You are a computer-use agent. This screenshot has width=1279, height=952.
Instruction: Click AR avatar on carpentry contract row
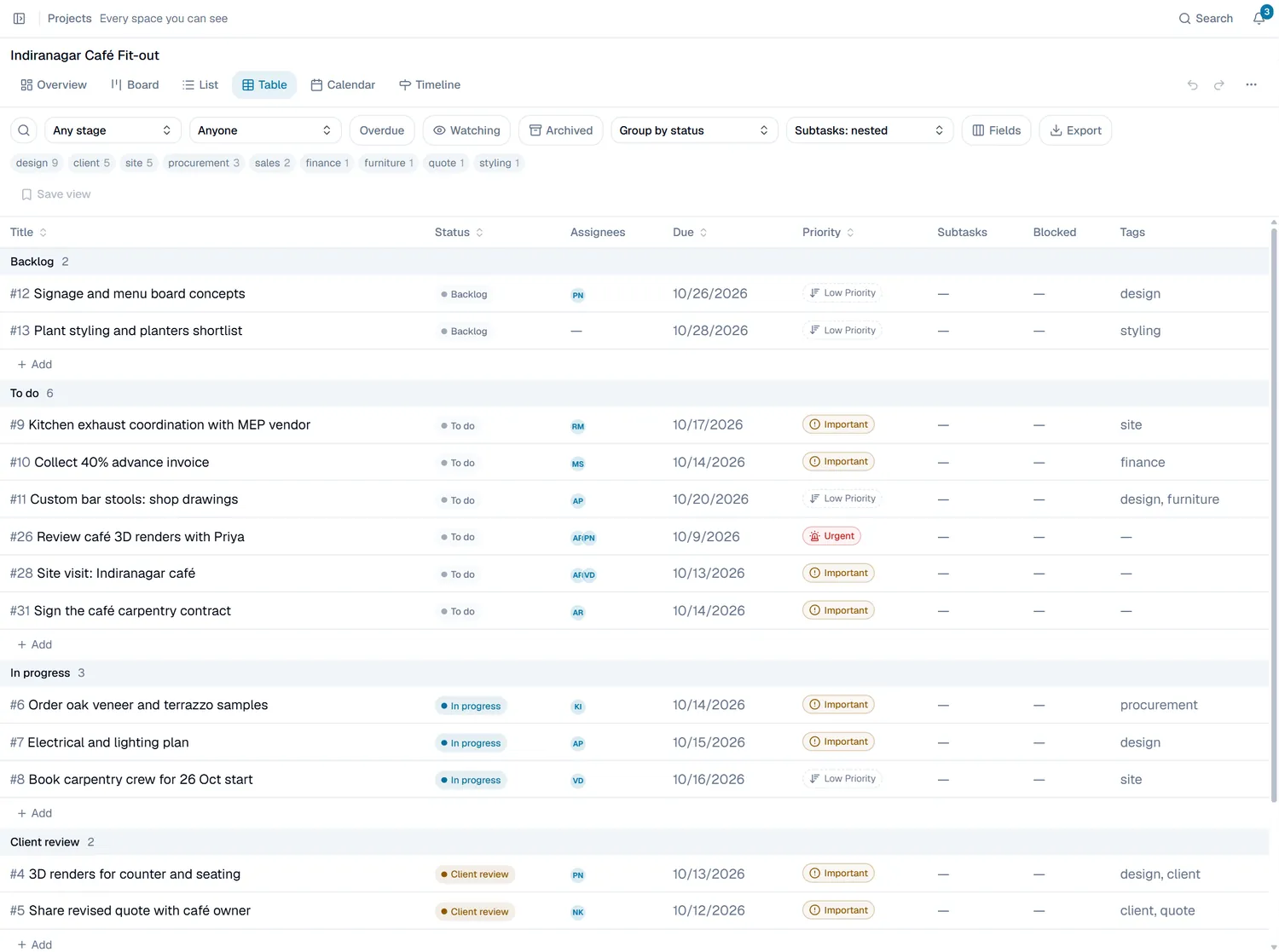point(578,612)
